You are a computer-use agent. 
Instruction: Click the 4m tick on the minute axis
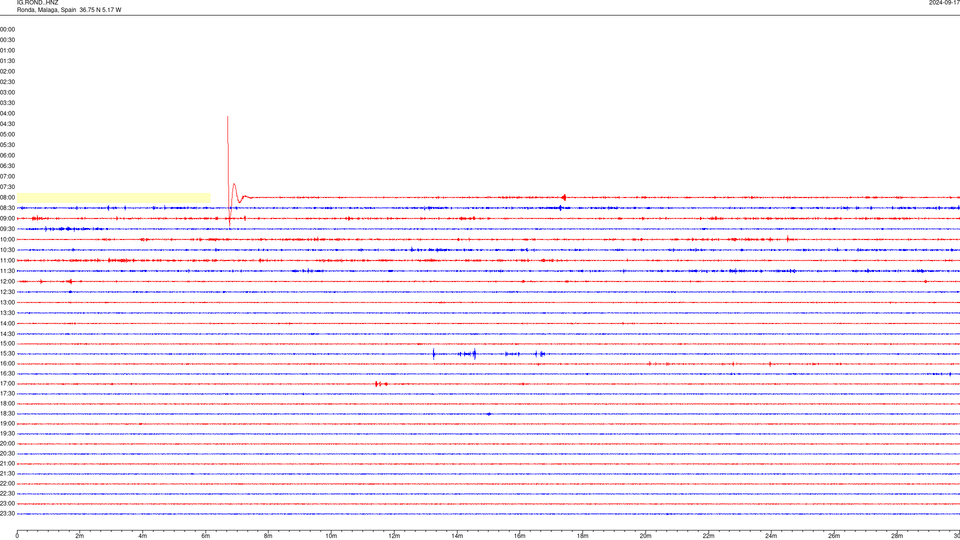pyautogui.click(x=143, y=536)
